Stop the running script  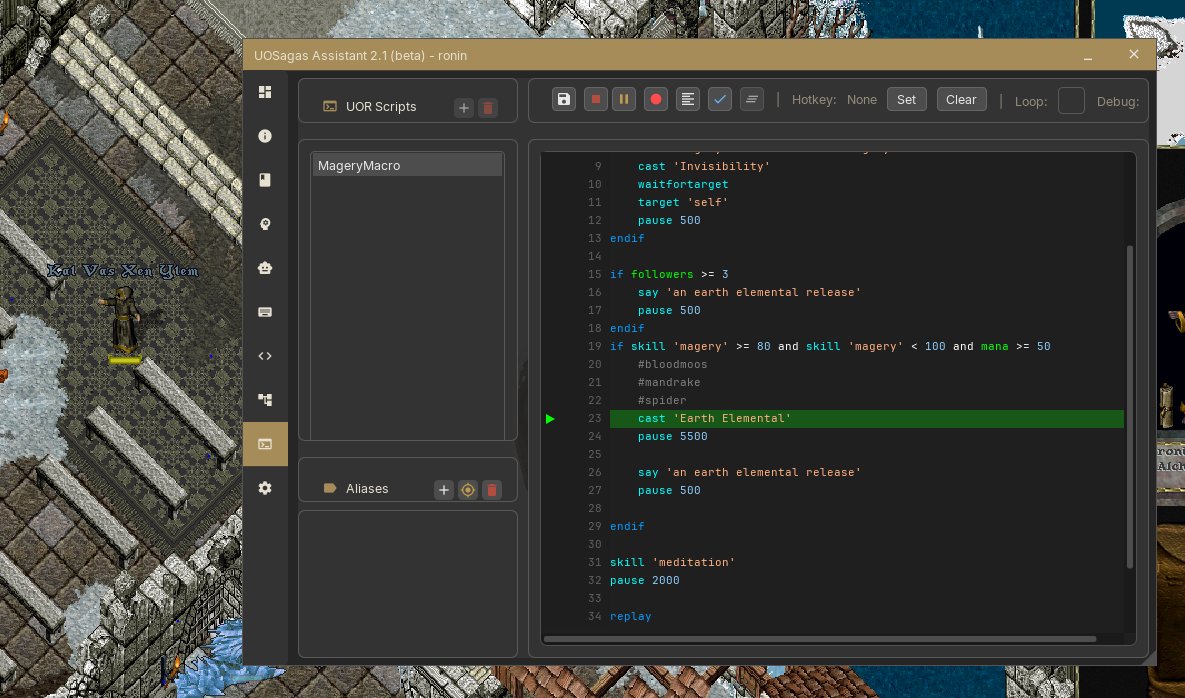click(596, 99)
